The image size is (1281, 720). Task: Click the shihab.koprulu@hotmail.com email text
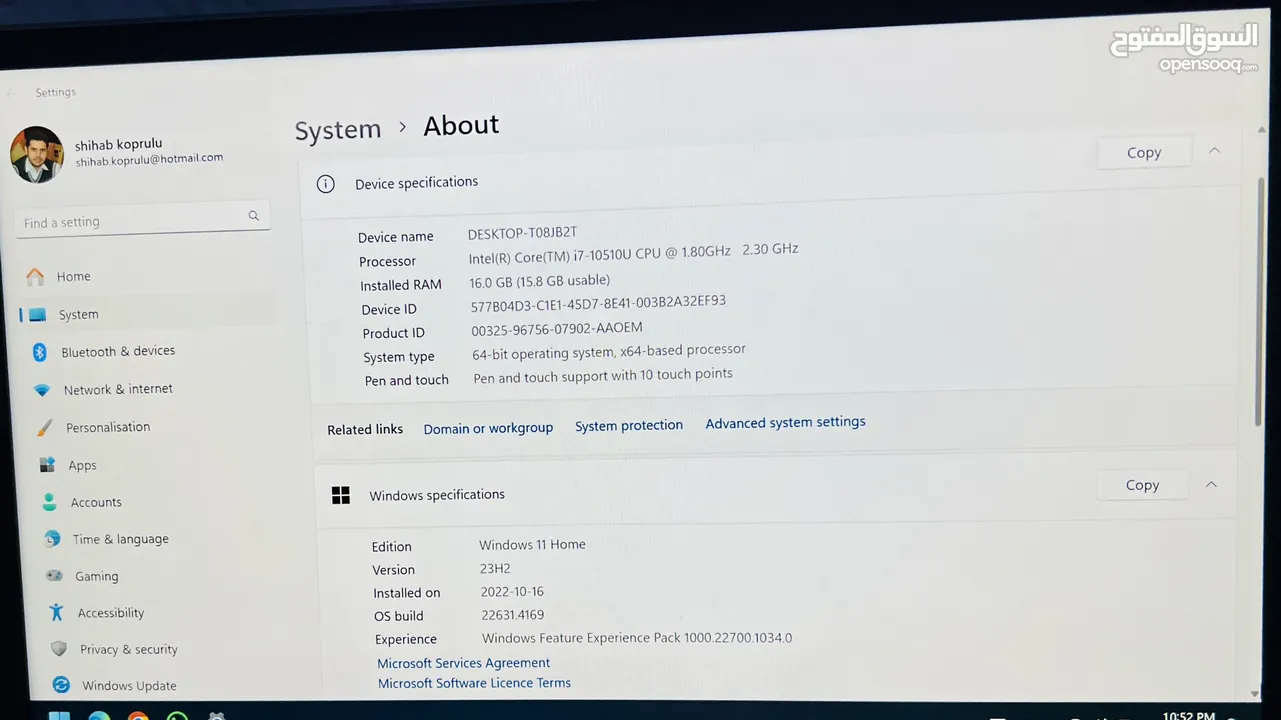149,160
